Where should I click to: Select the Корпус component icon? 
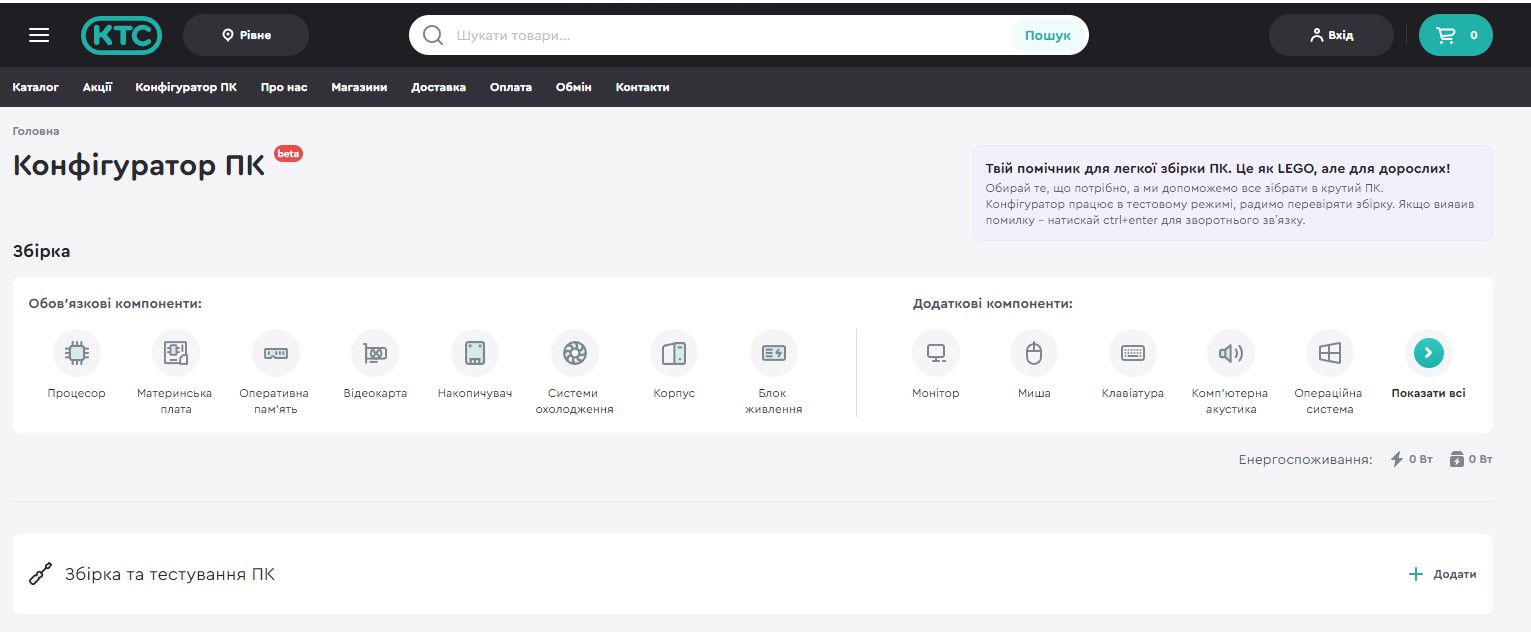pyautogui.click(x=674, y=353)
